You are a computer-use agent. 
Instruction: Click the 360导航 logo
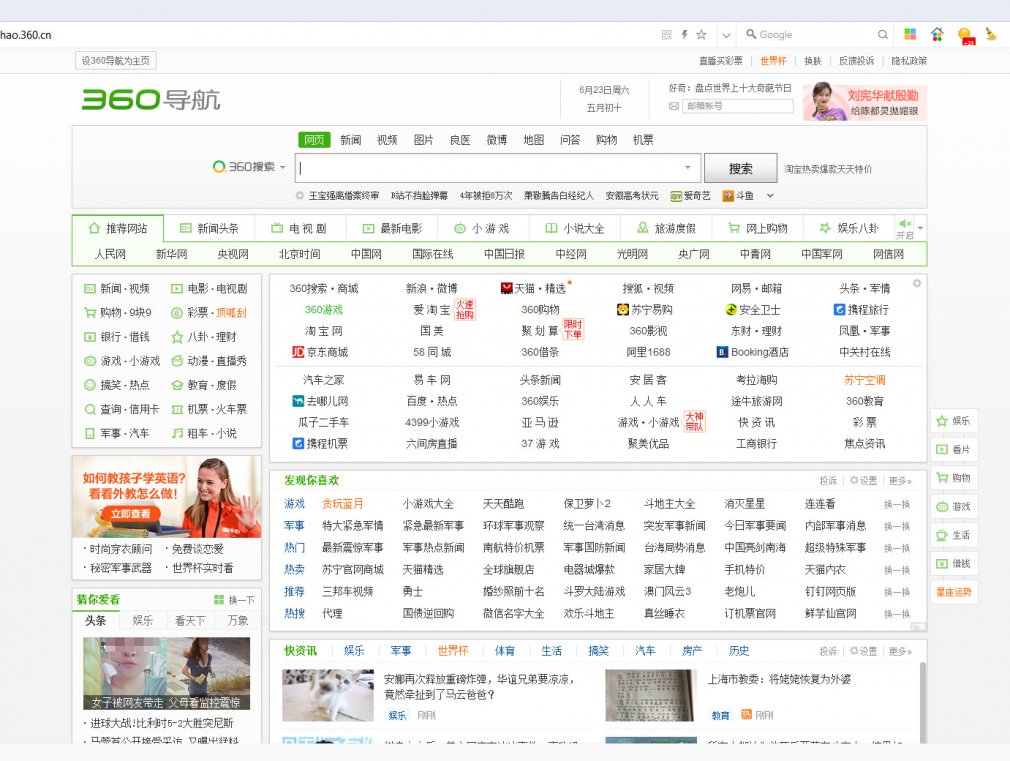[151, 99]
